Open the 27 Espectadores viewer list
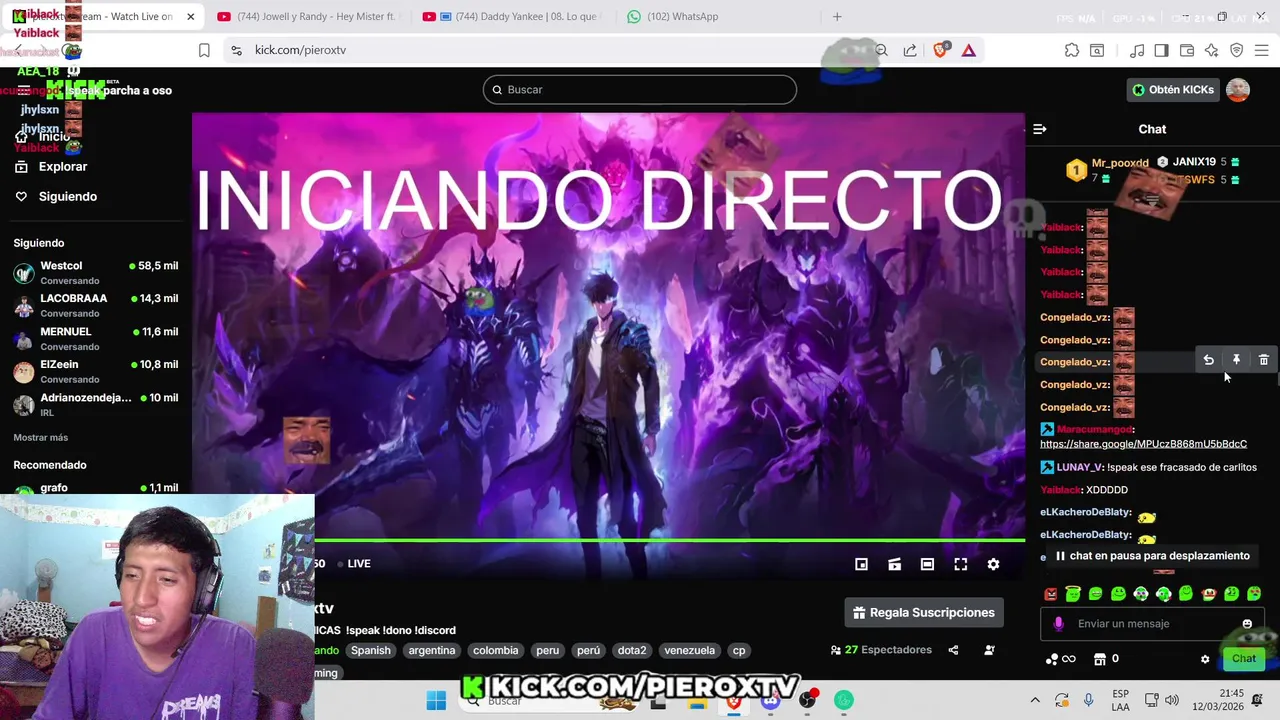 coord(881,650)
